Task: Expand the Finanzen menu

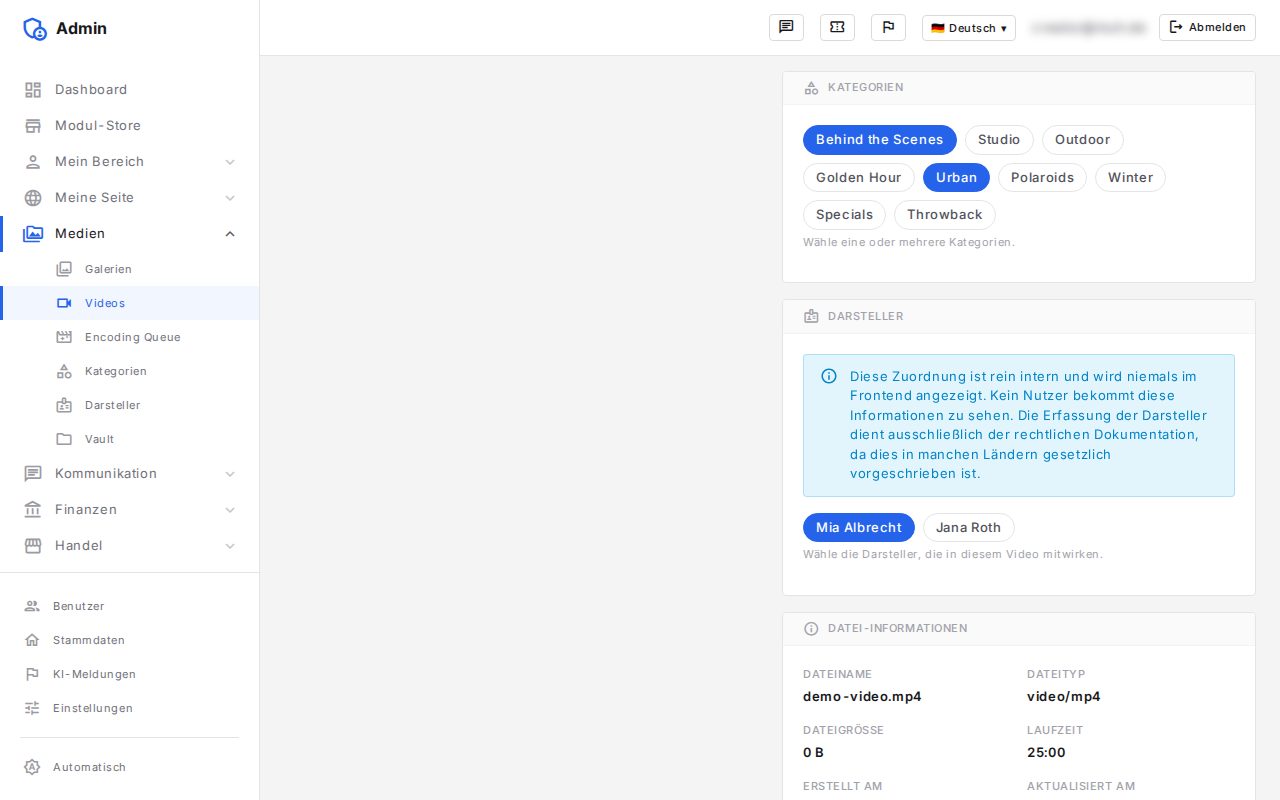Action: (130, 510)
